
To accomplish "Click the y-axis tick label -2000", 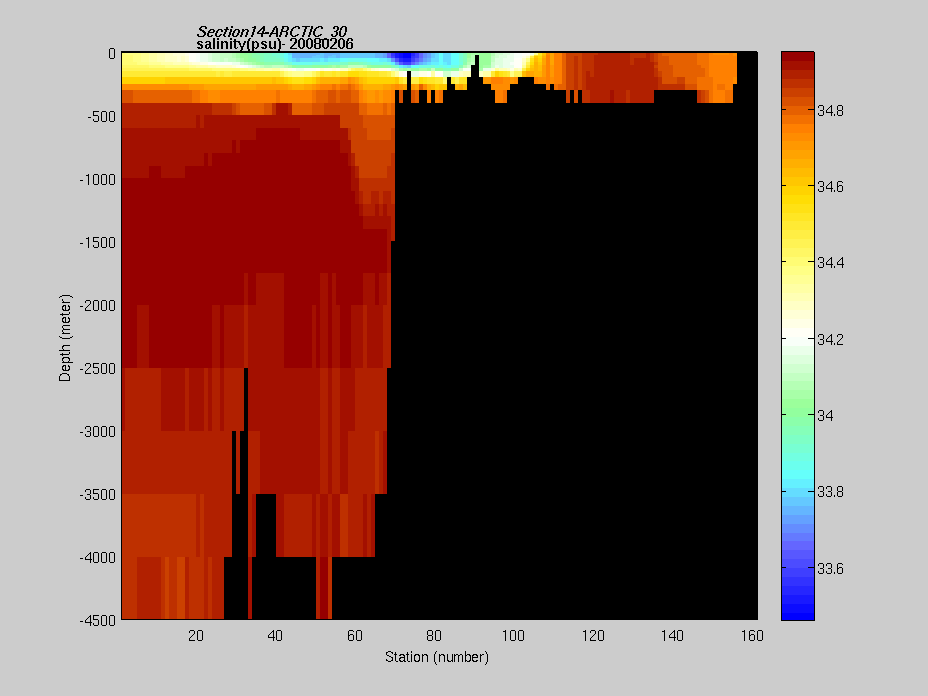I will (98, 305).
